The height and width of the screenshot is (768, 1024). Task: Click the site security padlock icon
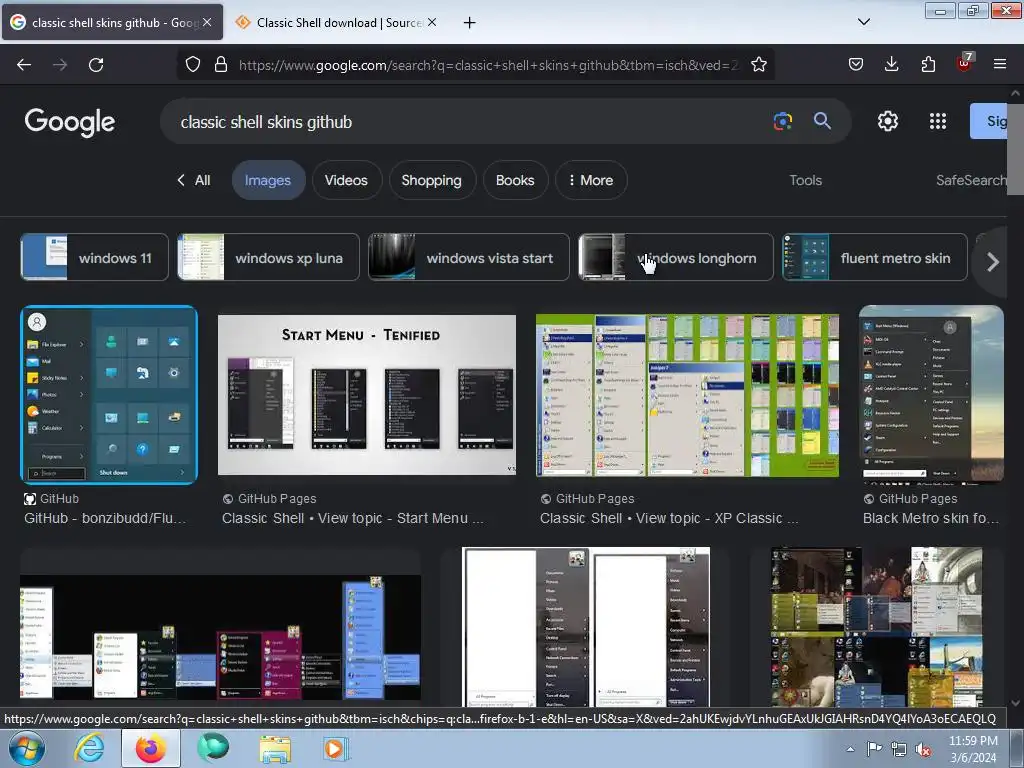click(221, 65)
